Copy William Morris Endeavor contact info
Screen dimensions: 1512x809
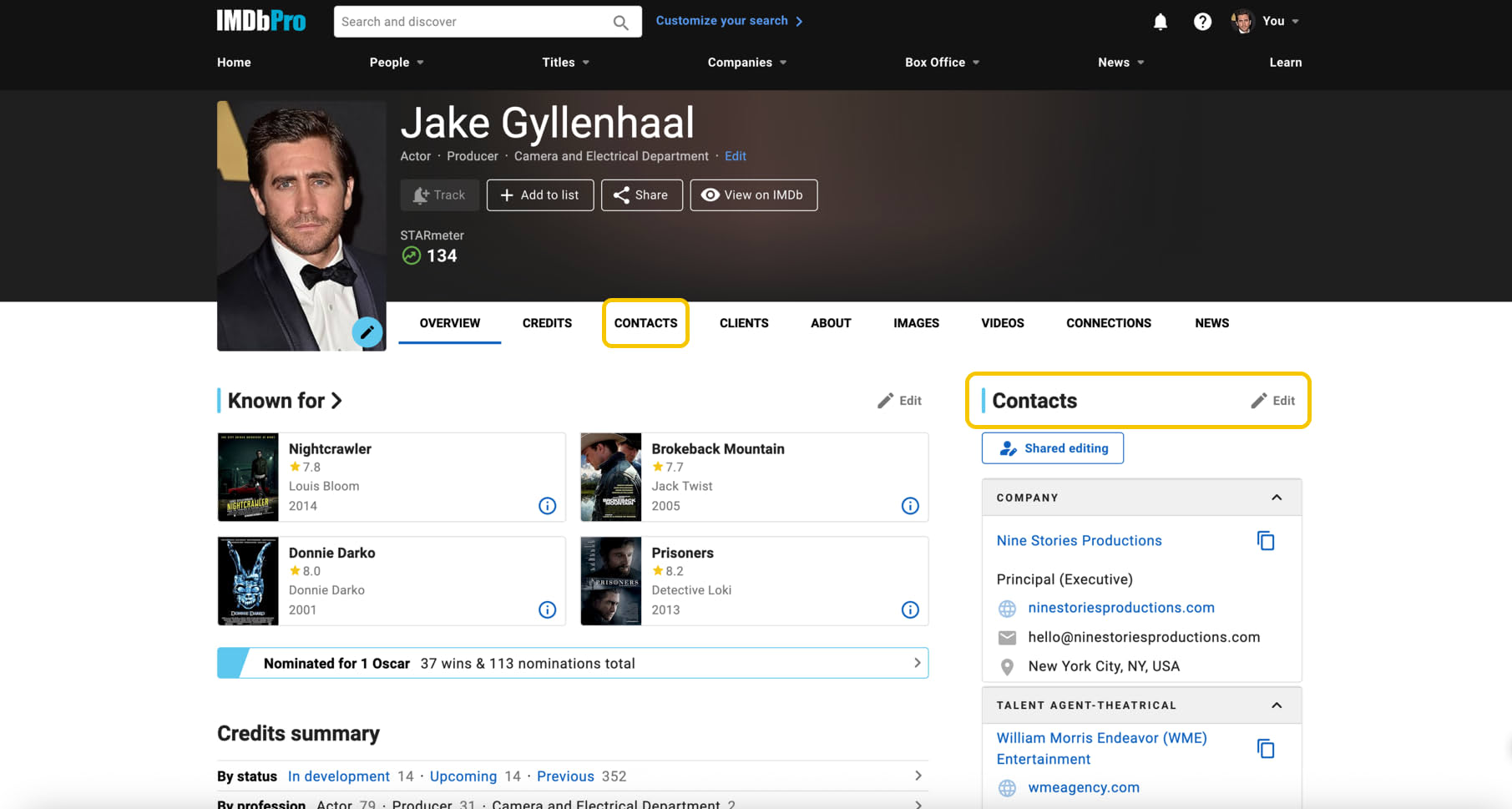[1265, 749]
